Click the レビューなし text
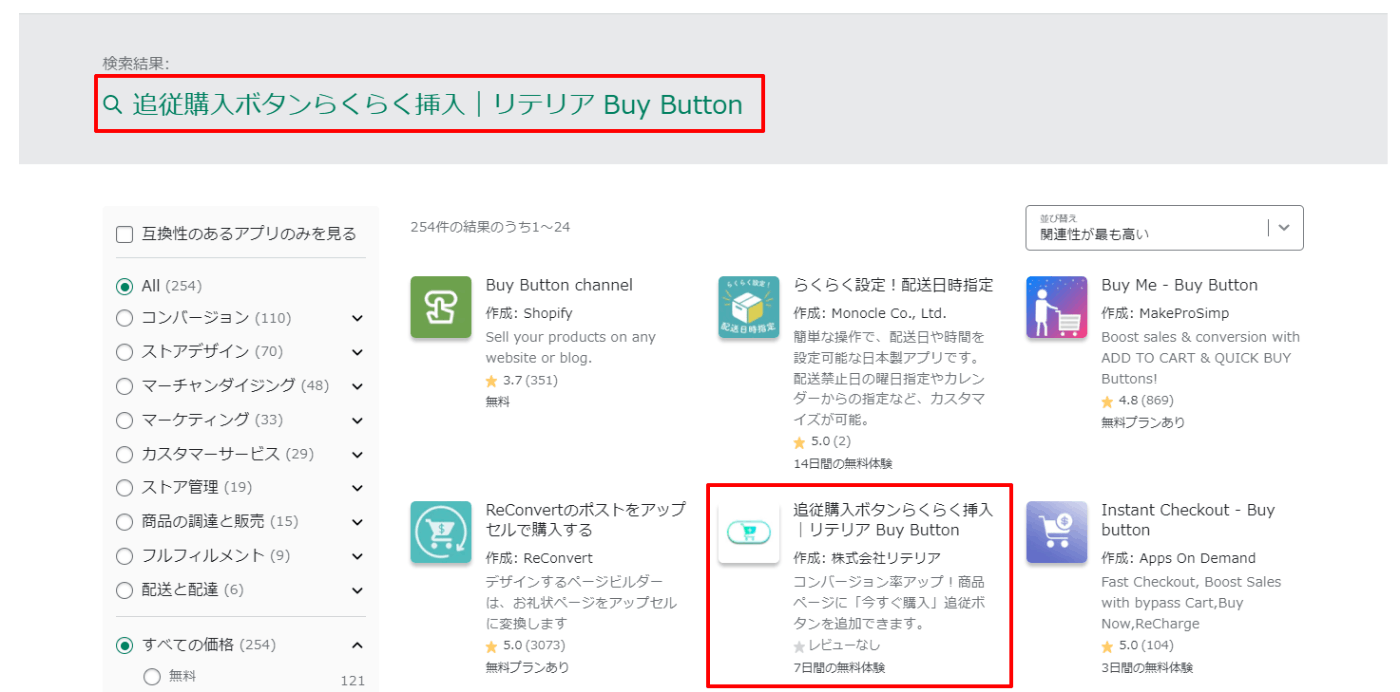 click(x=845, y=646)
